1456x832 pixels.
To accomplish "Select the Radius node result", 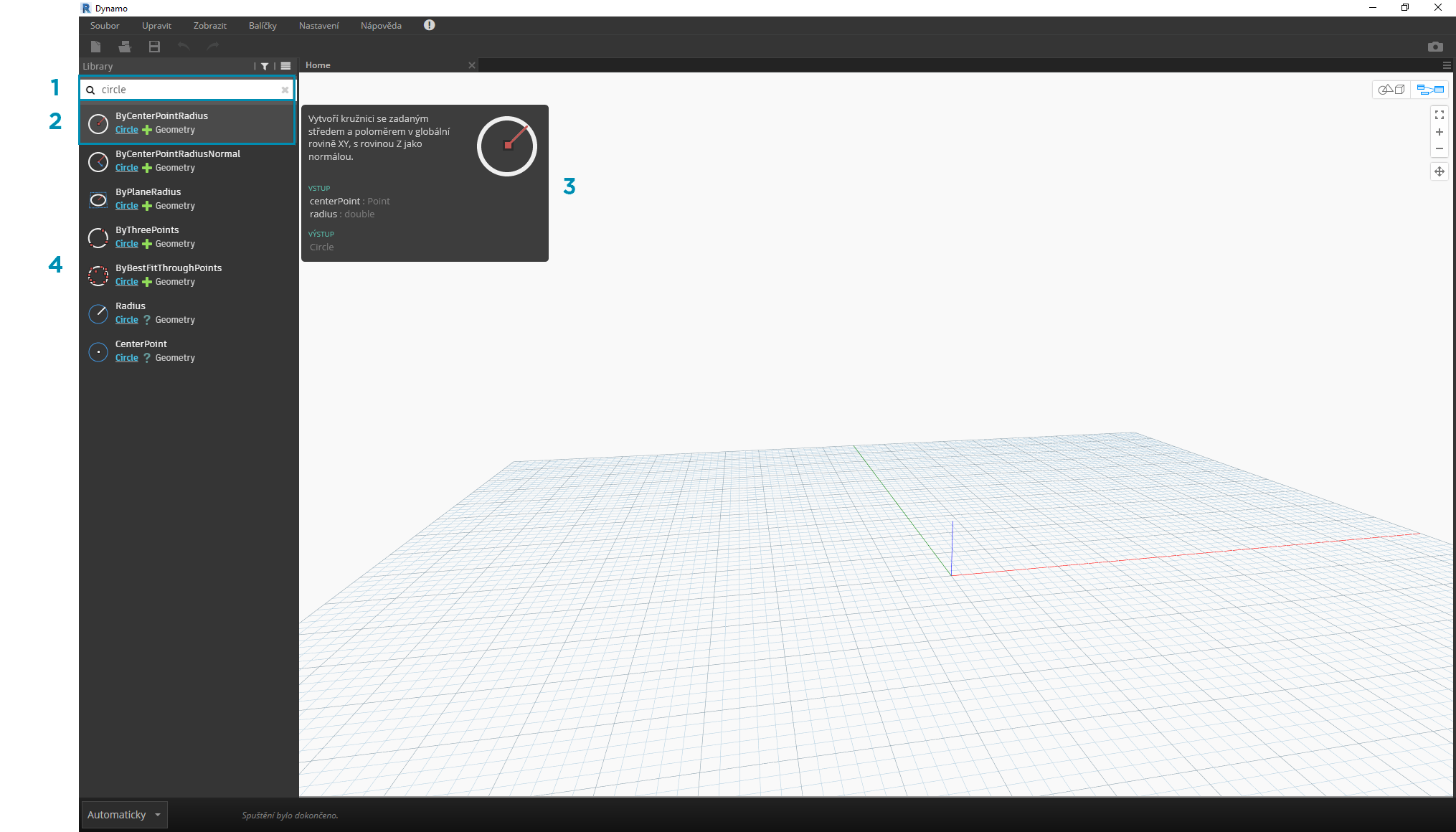I will [x=186, y=313].
